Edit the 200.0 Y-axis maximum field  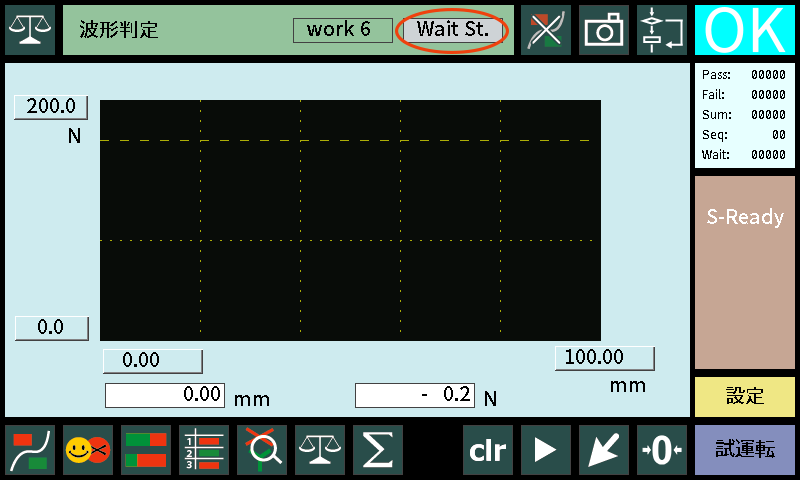coord(51,107)
